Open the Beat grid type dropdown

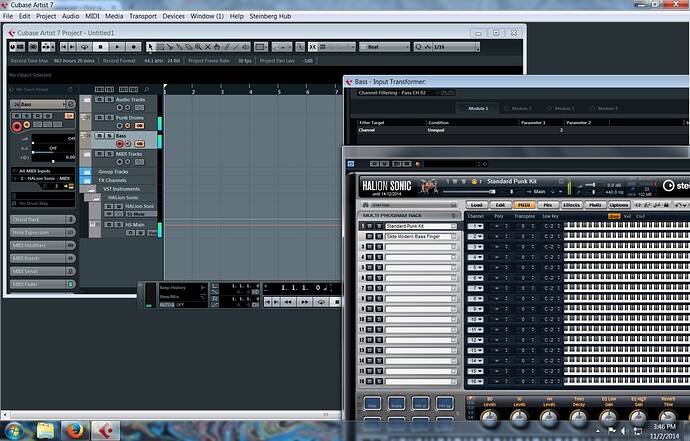click(385, 47)
